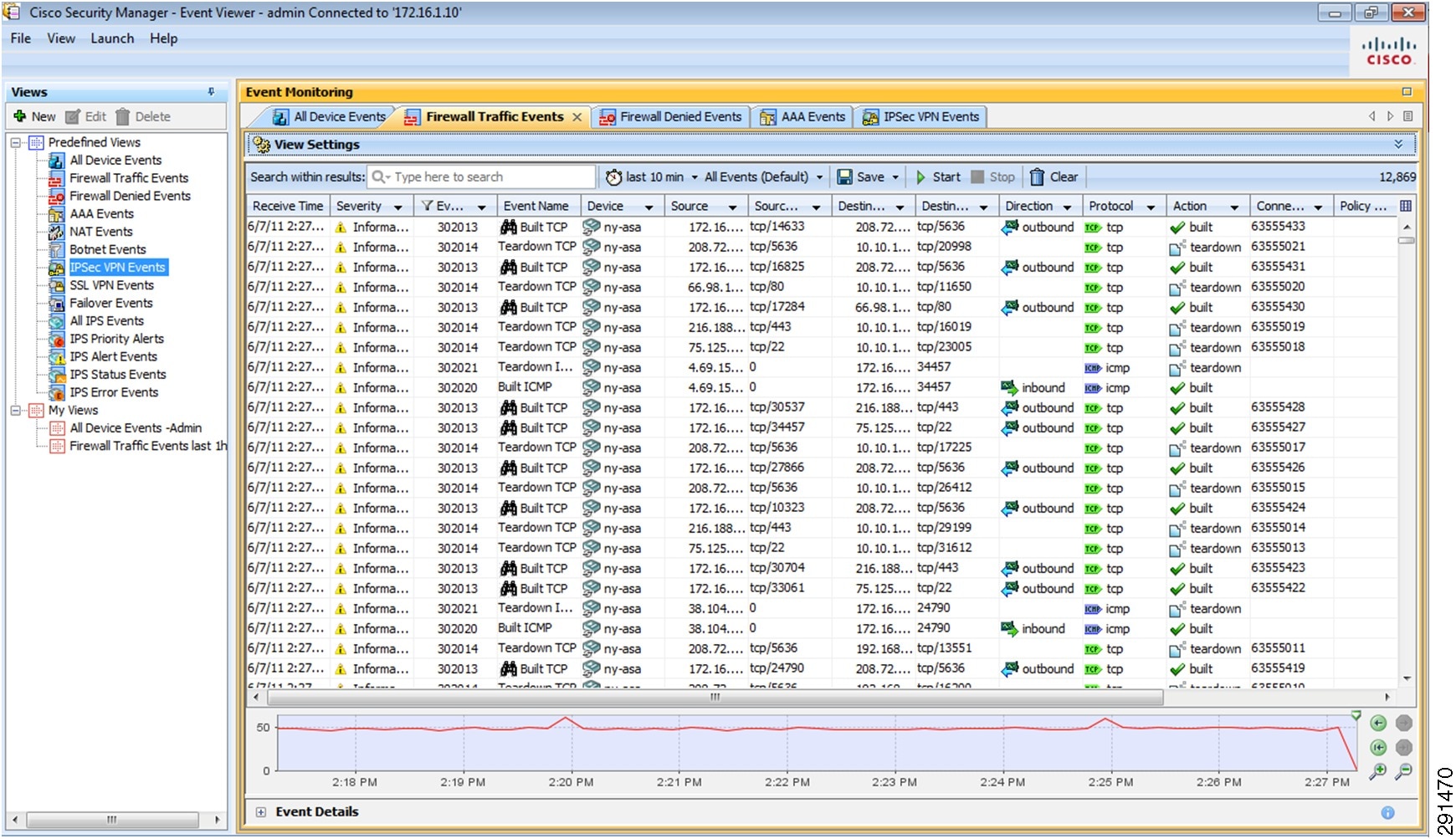The image size is (1456, 839).
Task: Open the Help menu
Action: [164, 38]
